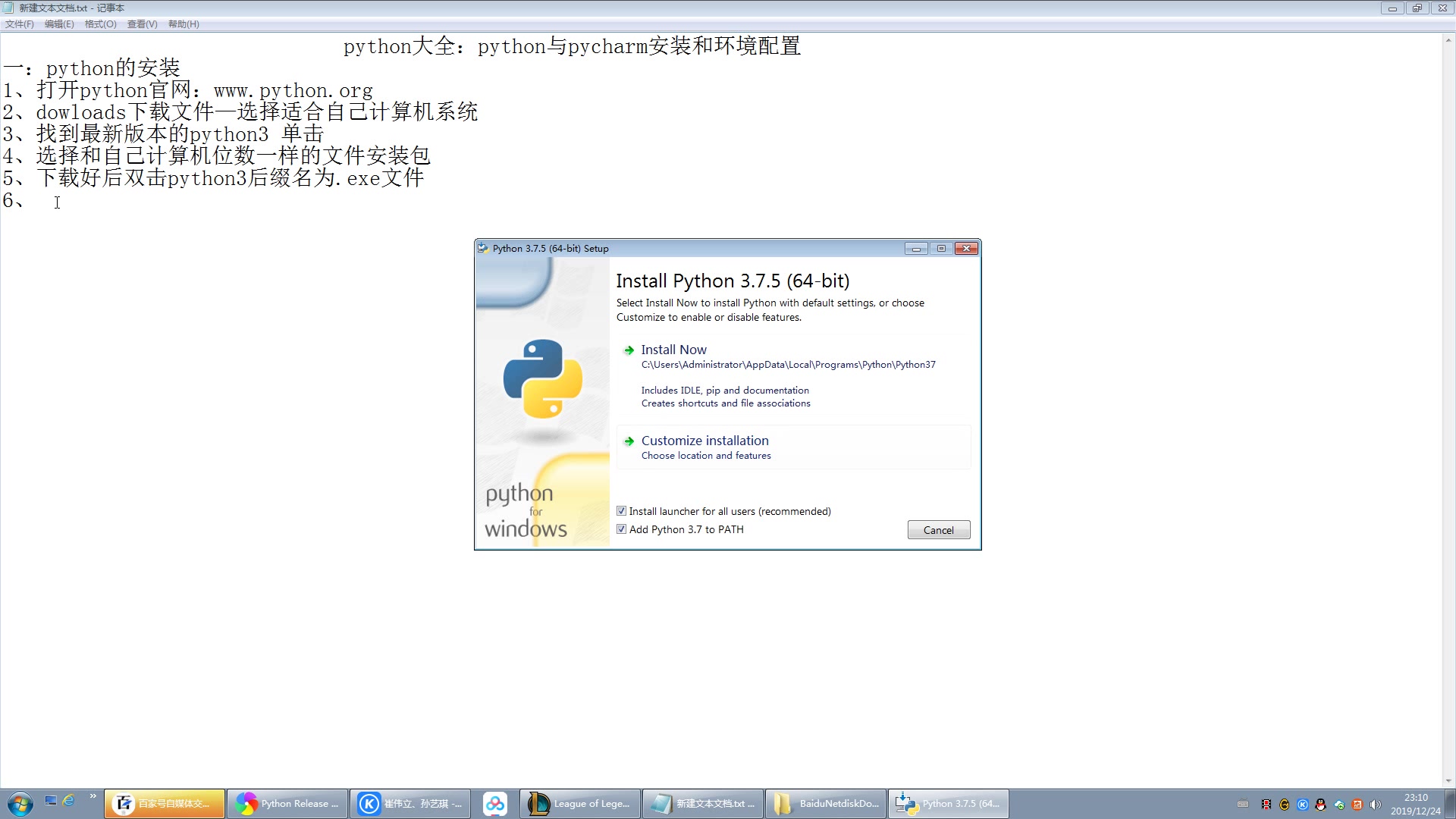Click the Notepad scrollbar down arrow
The width and height of the screenshot is (1456, 819).
[1448, 781]
